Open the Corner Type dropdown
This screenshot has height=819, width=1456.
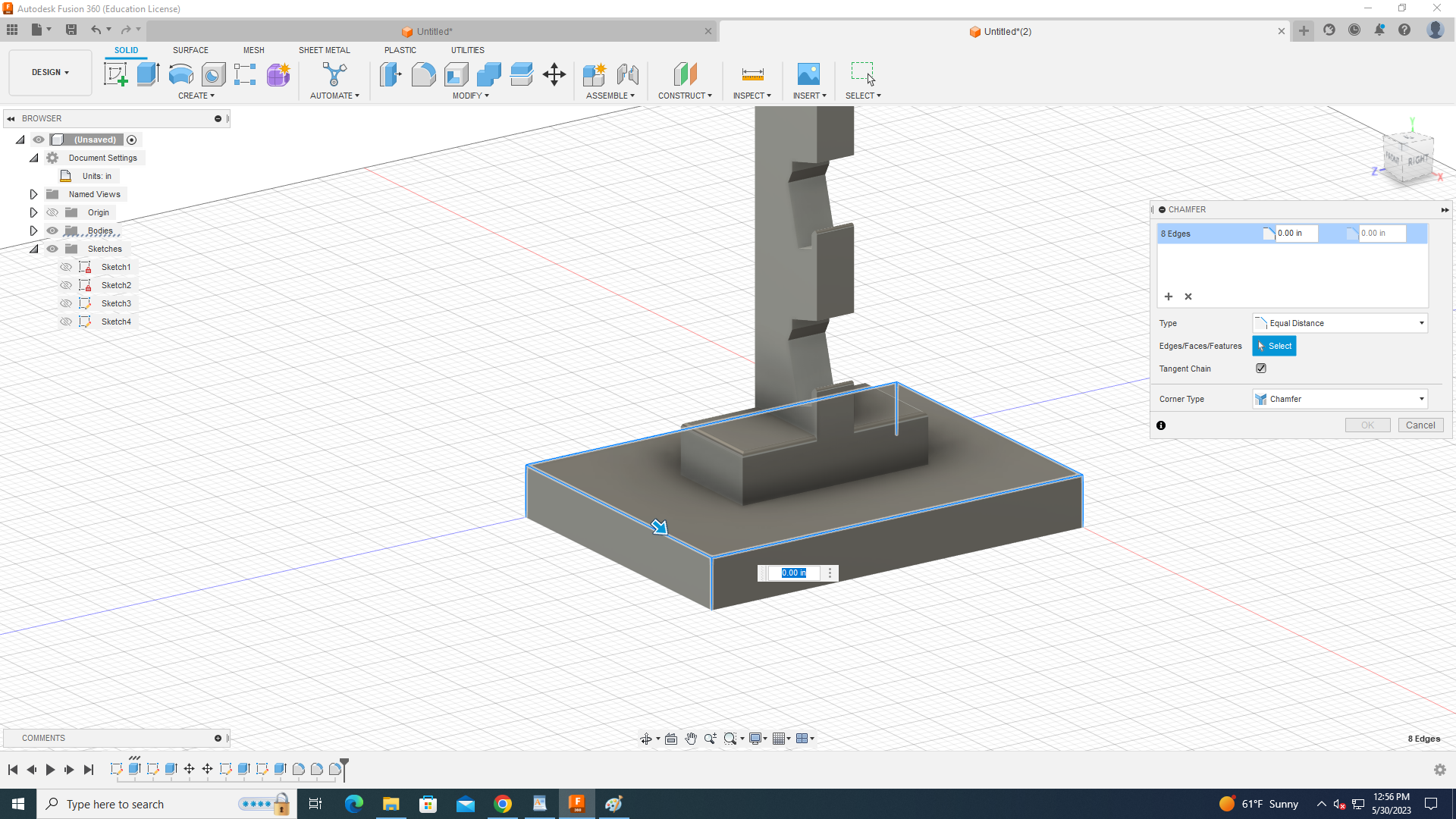point(1340,399)
